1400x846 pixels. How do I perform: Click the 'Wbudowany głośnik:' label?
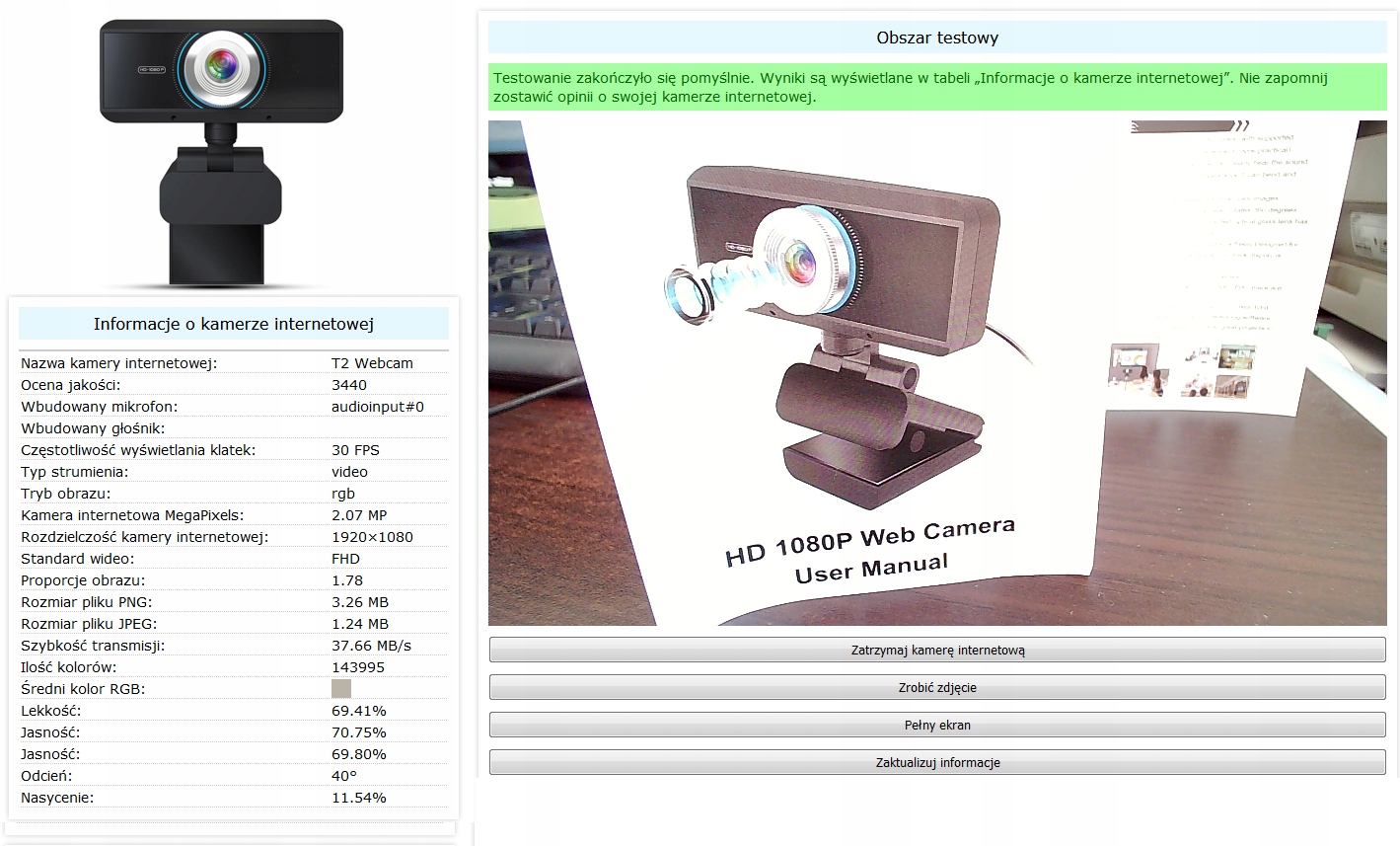tap(93, 428)
